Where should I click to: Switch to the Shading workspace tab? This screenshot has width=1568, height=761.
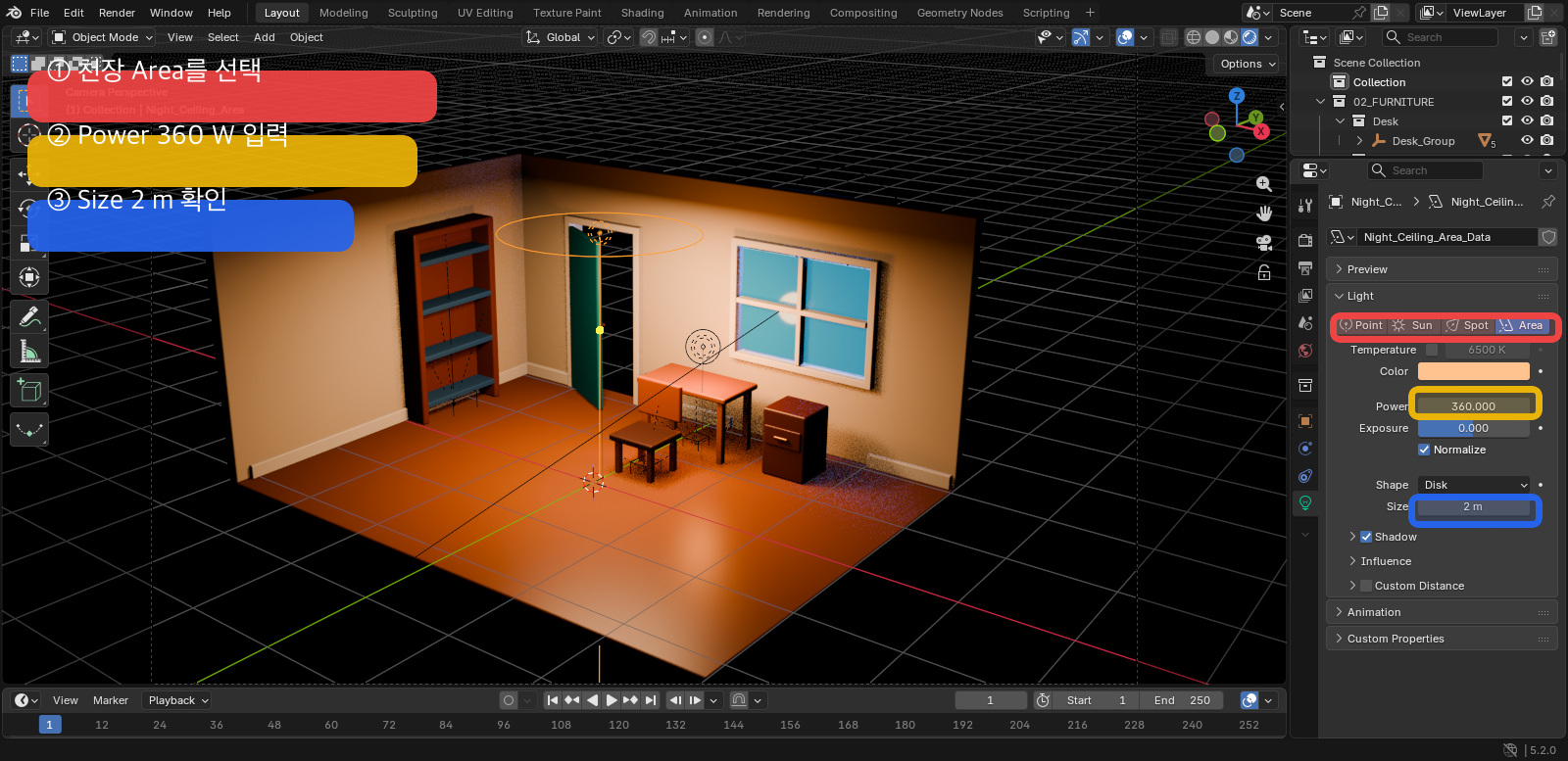coord(642,13)
